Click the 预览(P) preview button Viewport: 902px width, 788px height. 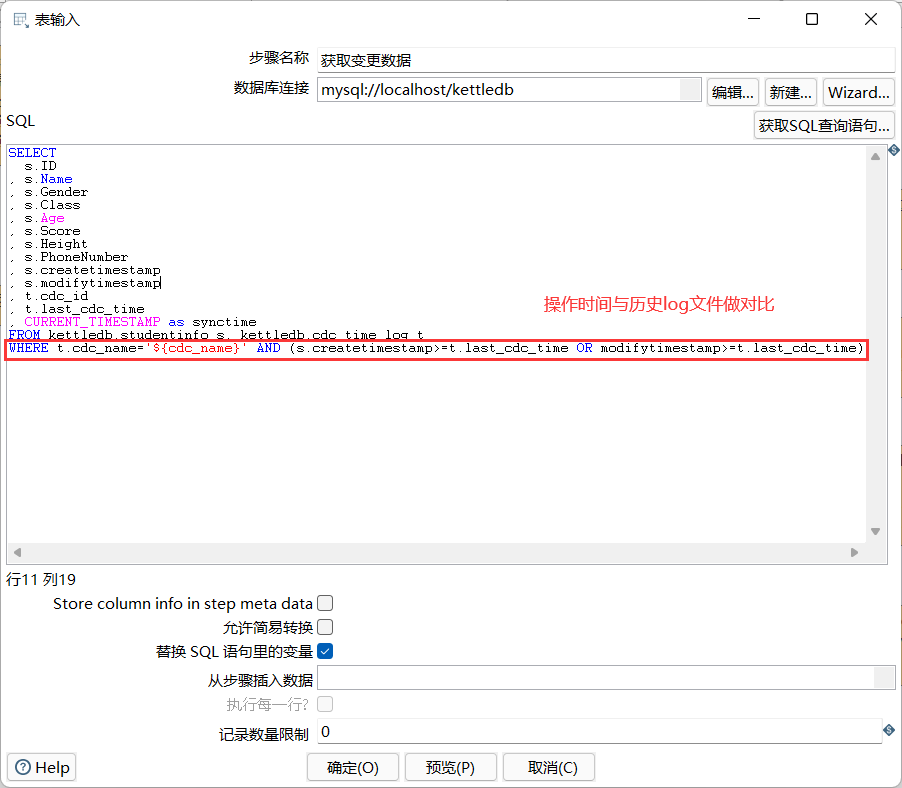click(x=450, y=767)
